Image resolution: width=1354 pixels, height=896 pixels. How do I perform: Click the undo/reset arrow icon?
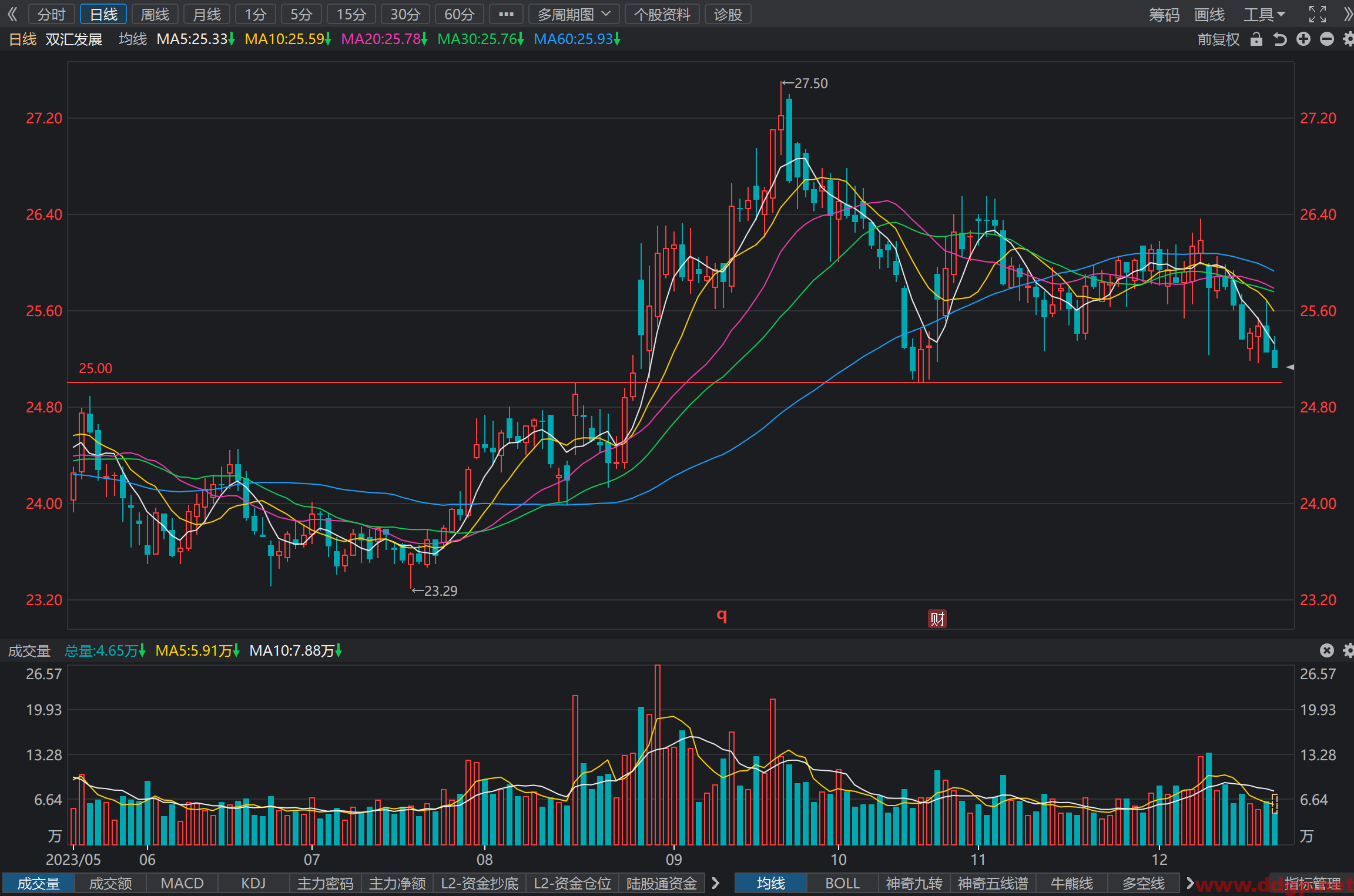1280,39
